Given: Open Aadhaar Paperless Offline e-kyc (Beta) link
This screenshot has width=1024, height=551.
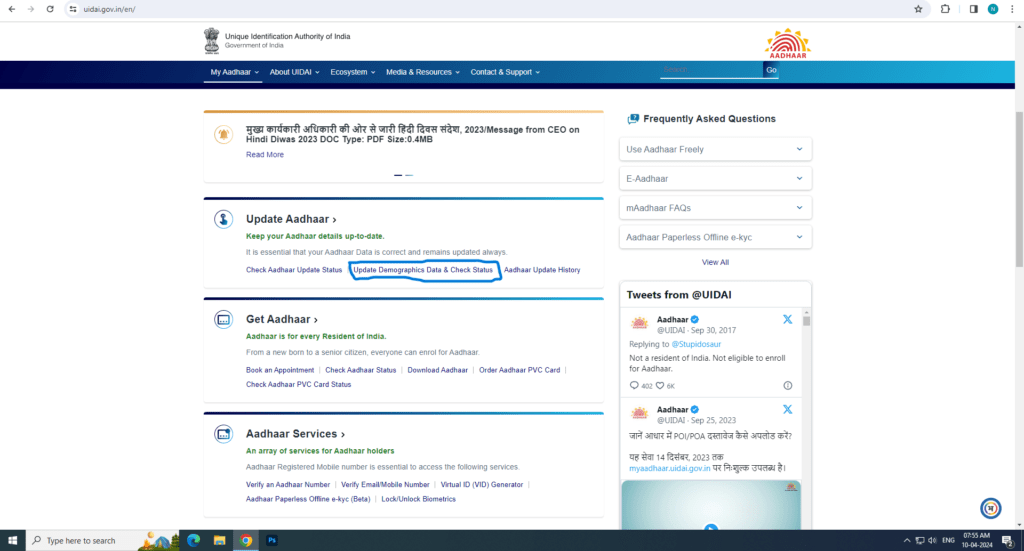Looking at the screenshot, I should tap(308, 499).
